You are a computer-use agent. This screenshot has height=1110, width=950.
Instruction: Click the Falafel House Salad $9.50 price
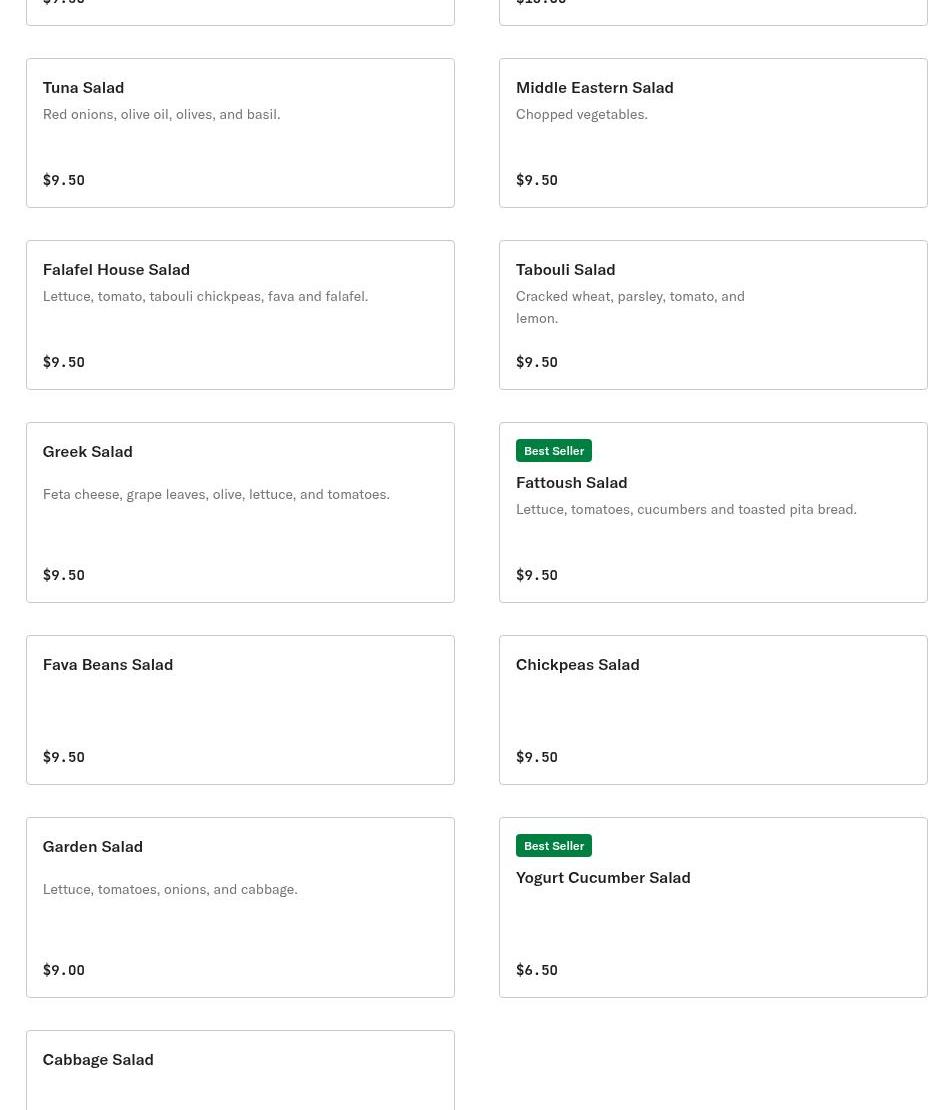click(x=64, y=362)
